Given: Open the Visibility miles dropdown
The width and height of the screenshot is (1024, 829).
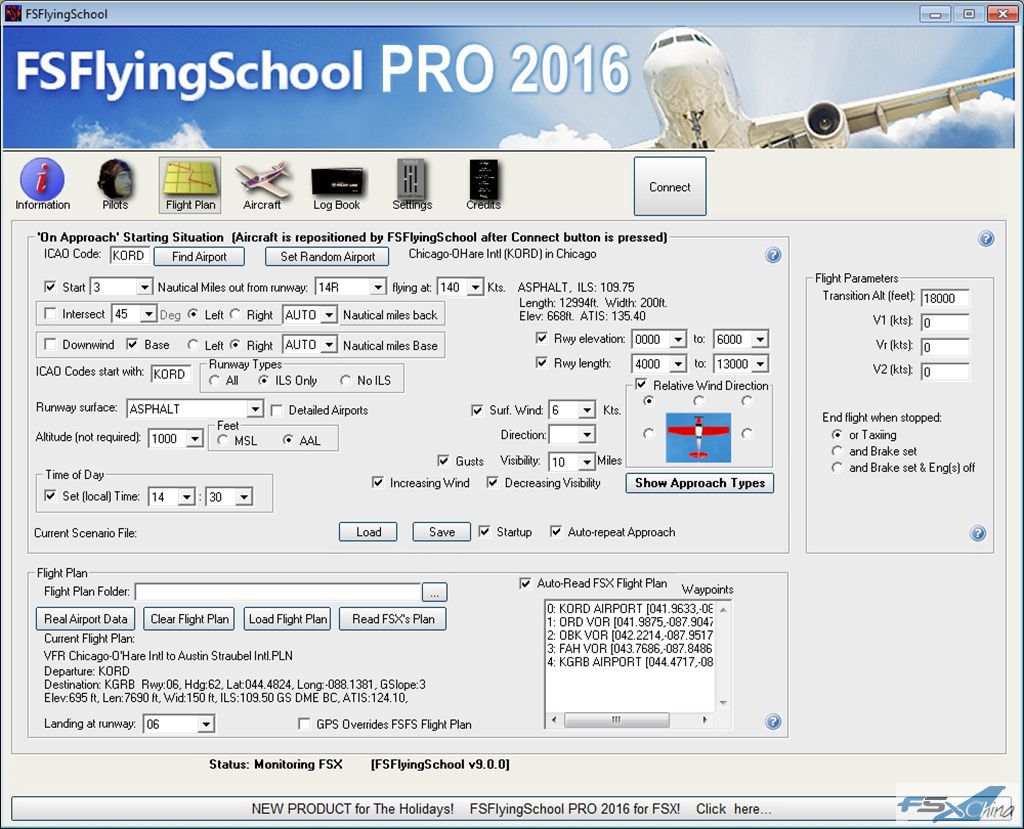Looking at the screenshot, I should point(587,462).
